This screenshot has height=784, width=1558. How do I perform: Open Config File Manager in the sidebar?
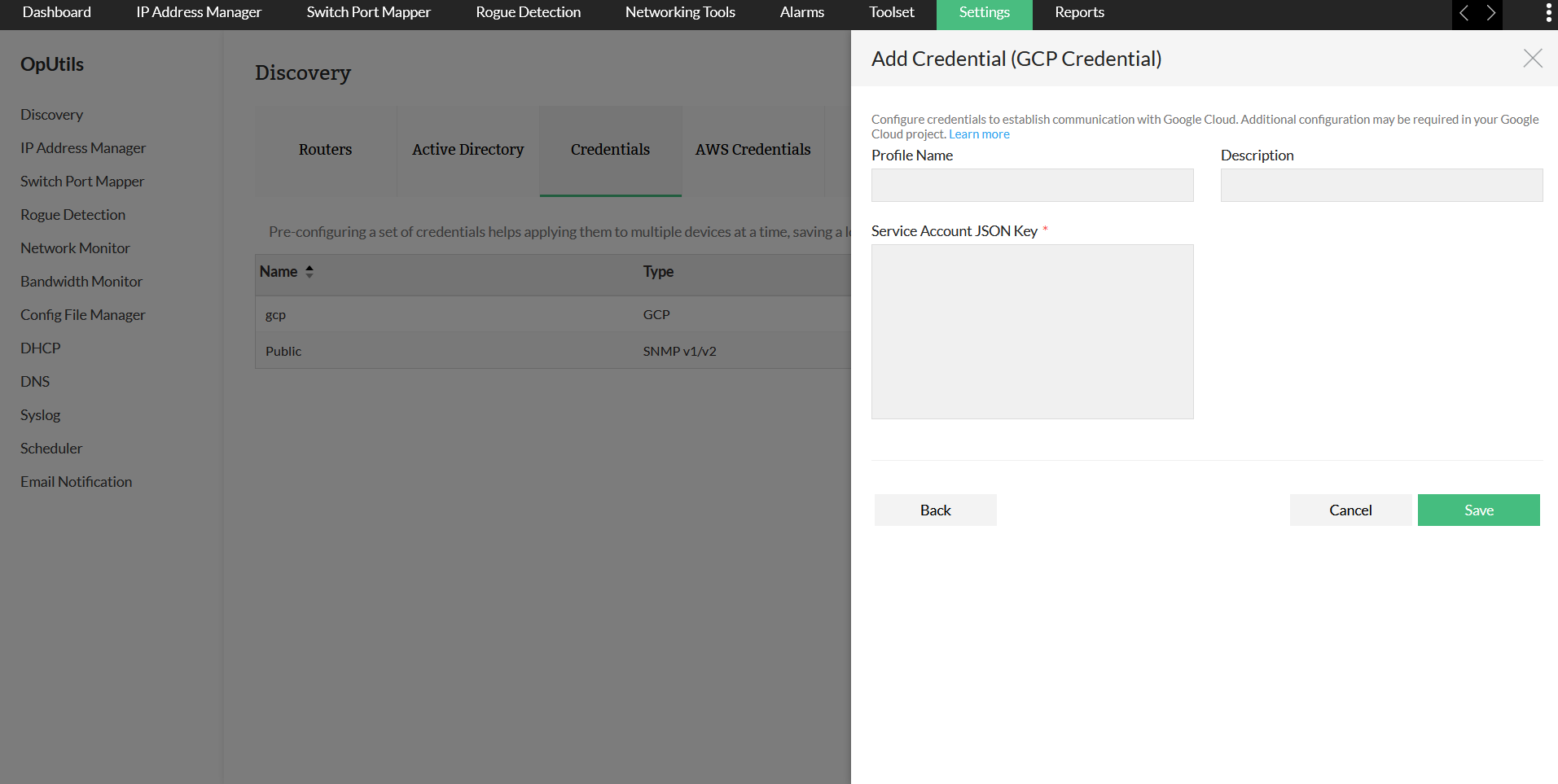click(83, 315)
